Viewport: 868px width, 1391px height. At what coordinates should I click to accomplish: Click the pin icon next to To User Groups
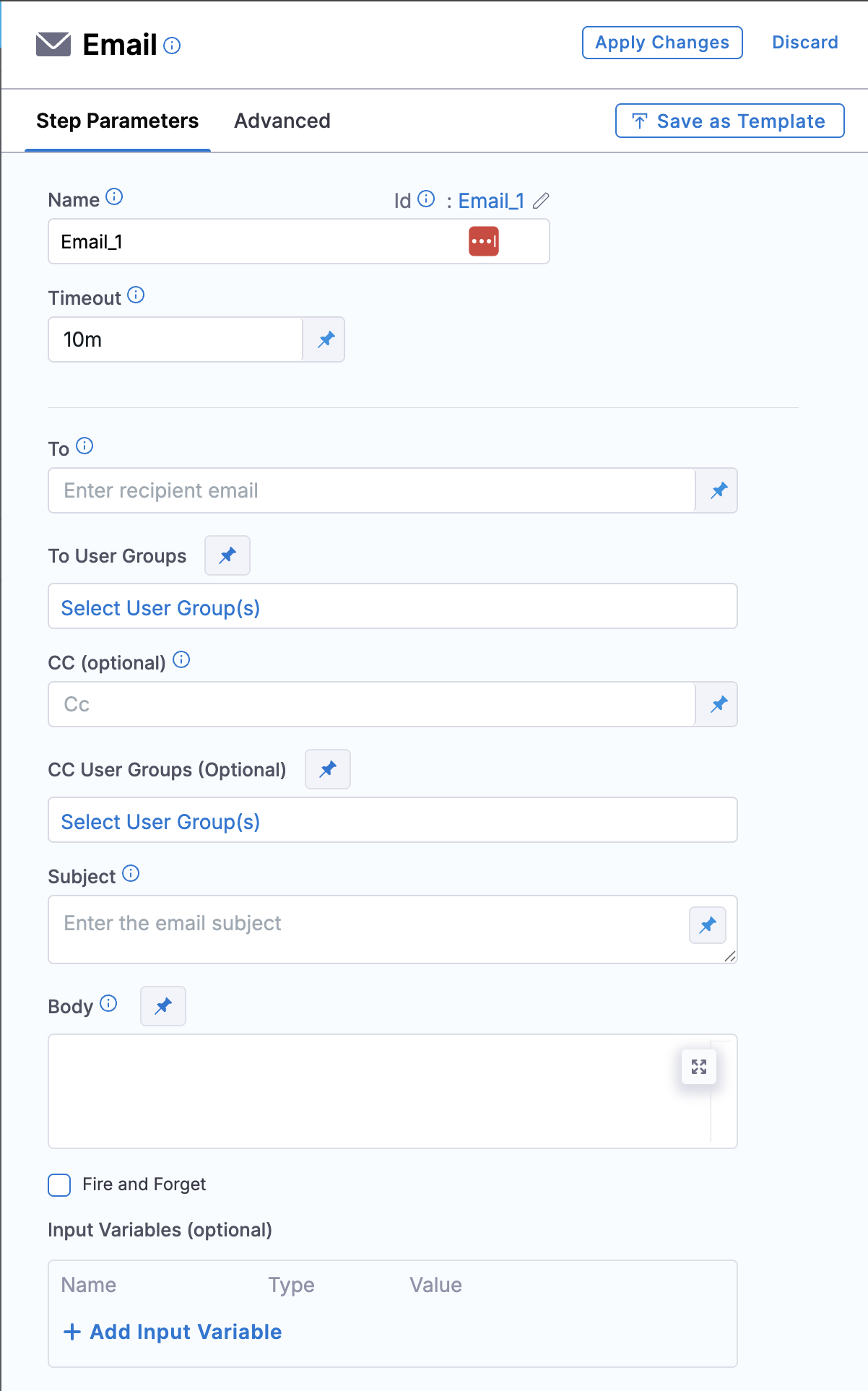(x=227, y=555)
